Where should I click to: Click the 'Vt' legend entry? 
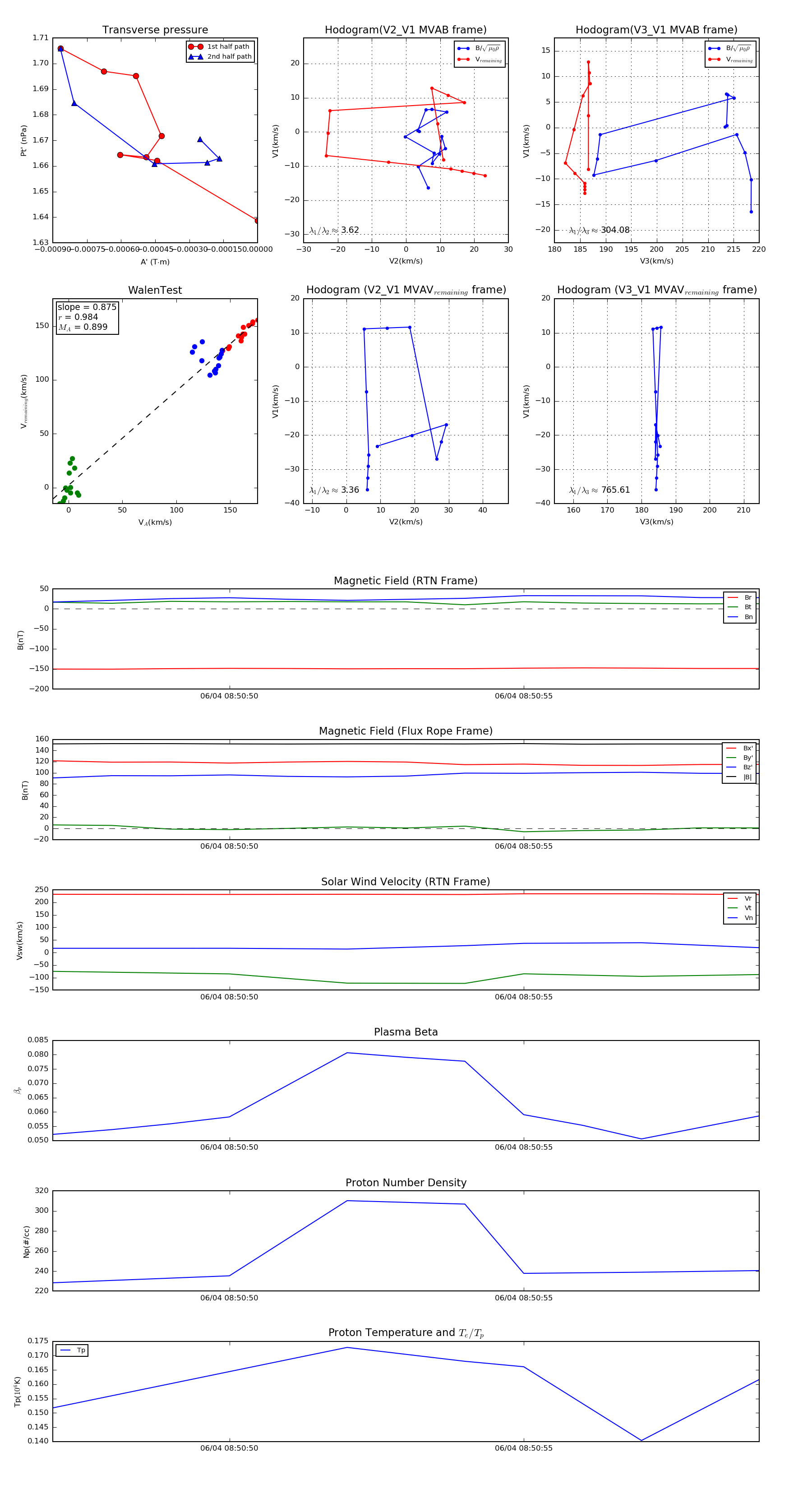[x=740, y=908]
